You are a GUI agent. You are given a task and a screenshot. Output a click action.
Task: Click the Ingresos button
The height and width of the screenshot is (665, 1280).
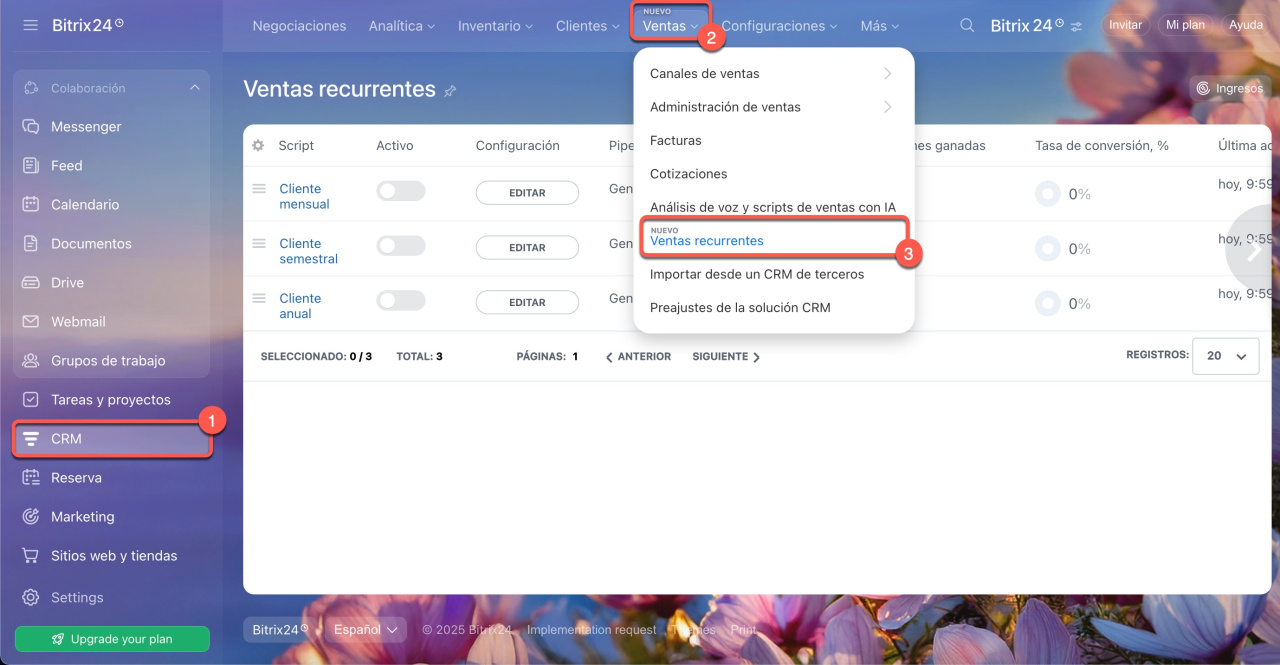click(1230, 88)
